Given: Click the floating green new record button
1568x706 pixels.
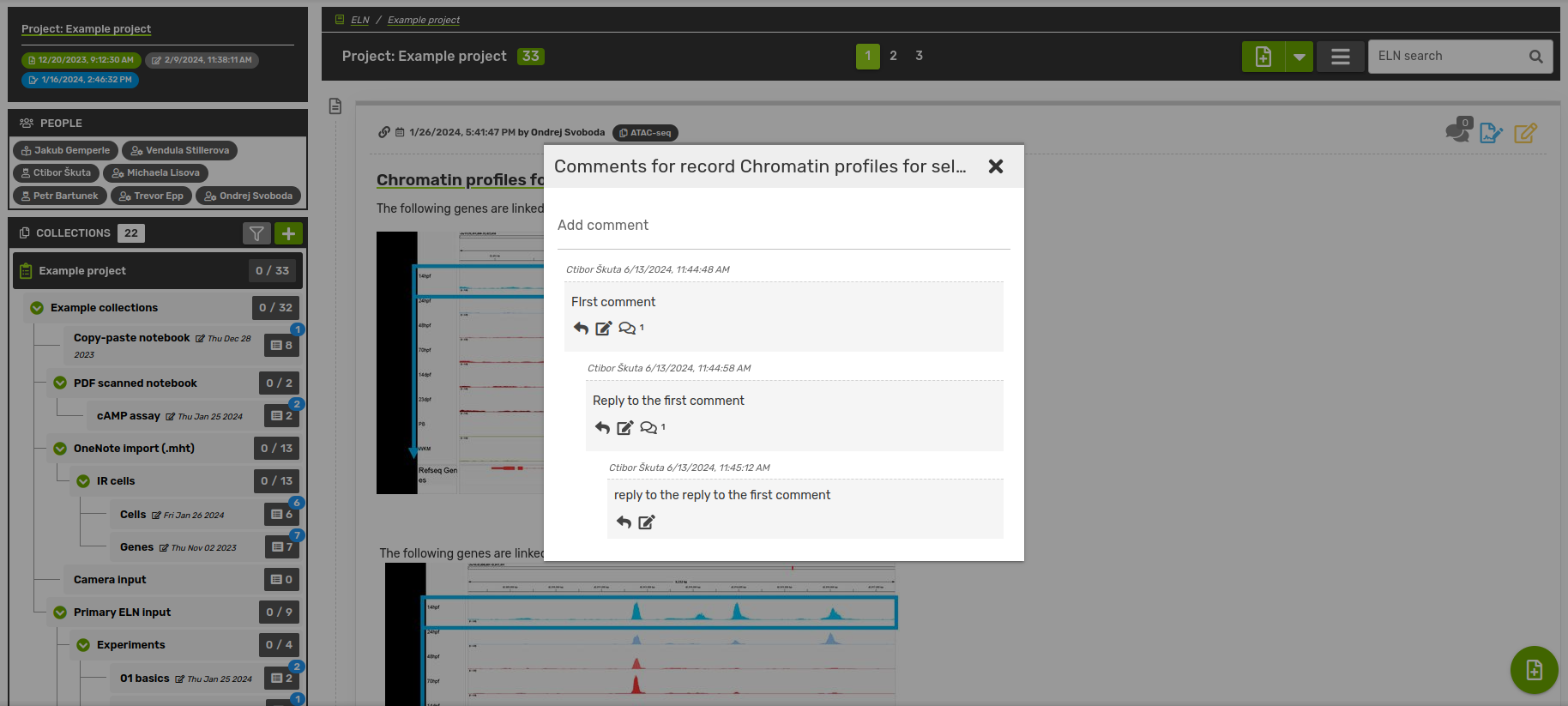Looking at the screenshot, I should tap(1534, 669).
